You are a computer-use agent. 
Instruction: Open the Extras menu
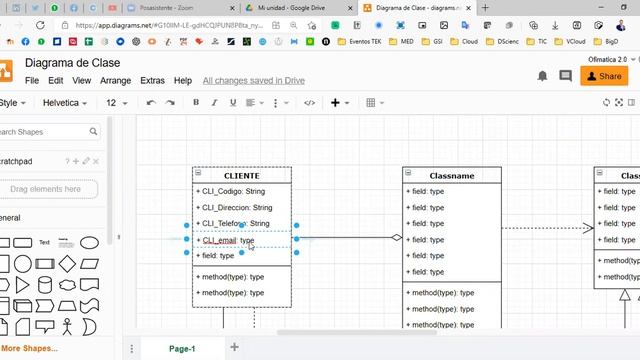pos(152,80)
